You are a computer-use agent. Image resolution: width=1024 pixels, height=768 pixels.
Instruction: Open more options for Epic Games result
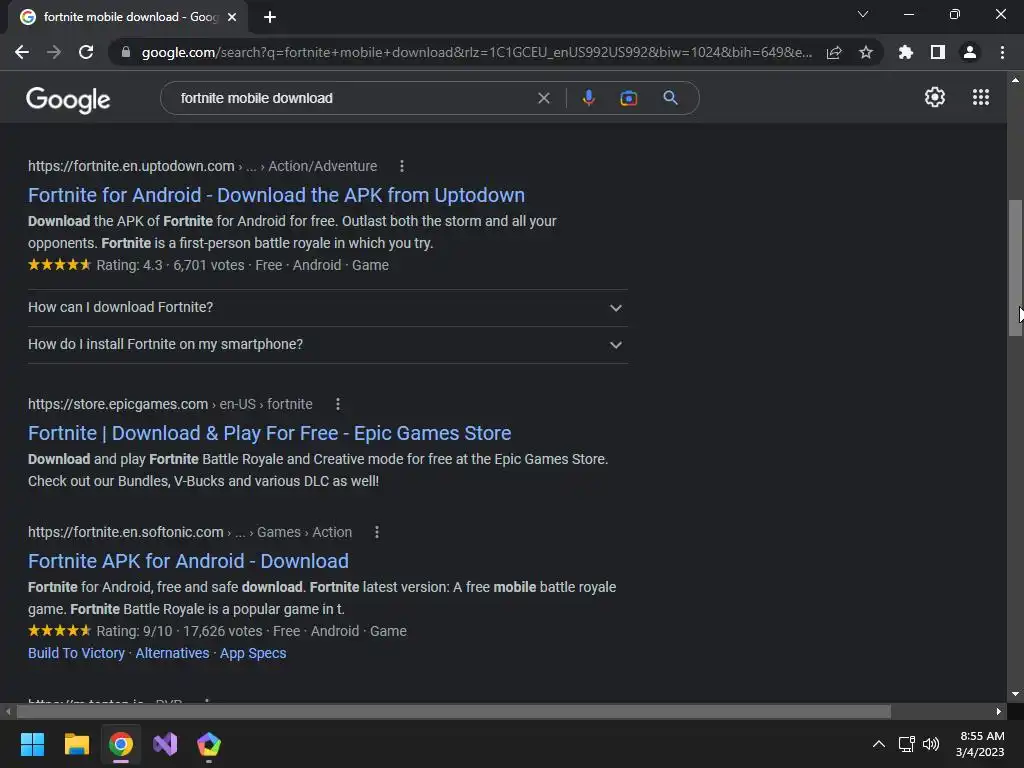pyautogui.click(x=338, y=404)
